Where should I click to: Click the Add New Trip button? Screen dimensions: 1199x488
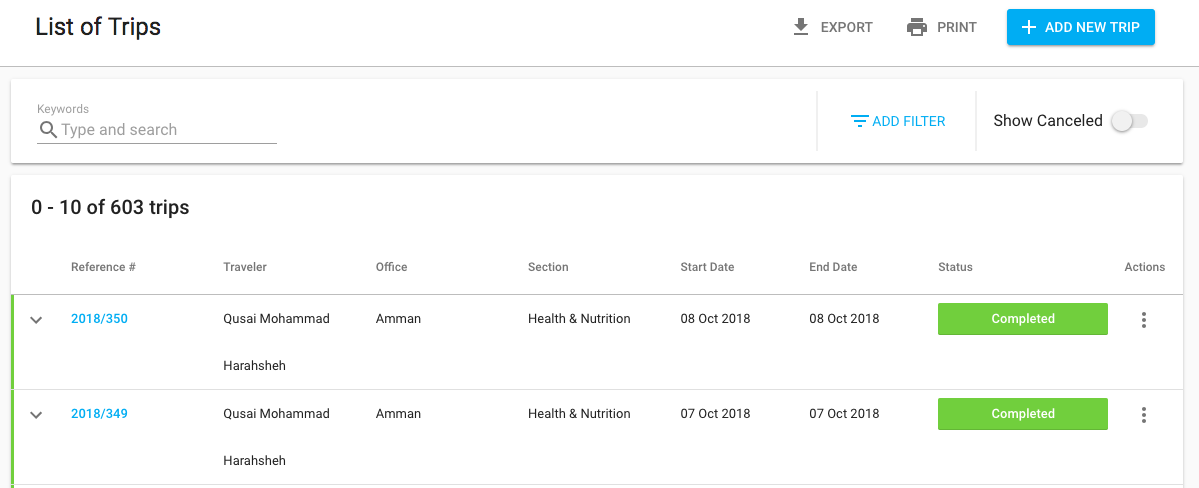[1080, 28]
